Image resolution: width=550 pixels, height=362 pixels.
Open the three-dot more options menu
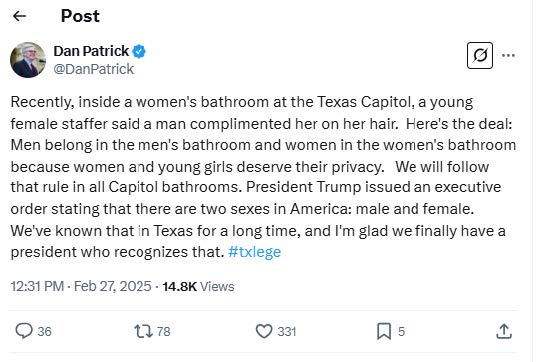[x=508, y=55]
